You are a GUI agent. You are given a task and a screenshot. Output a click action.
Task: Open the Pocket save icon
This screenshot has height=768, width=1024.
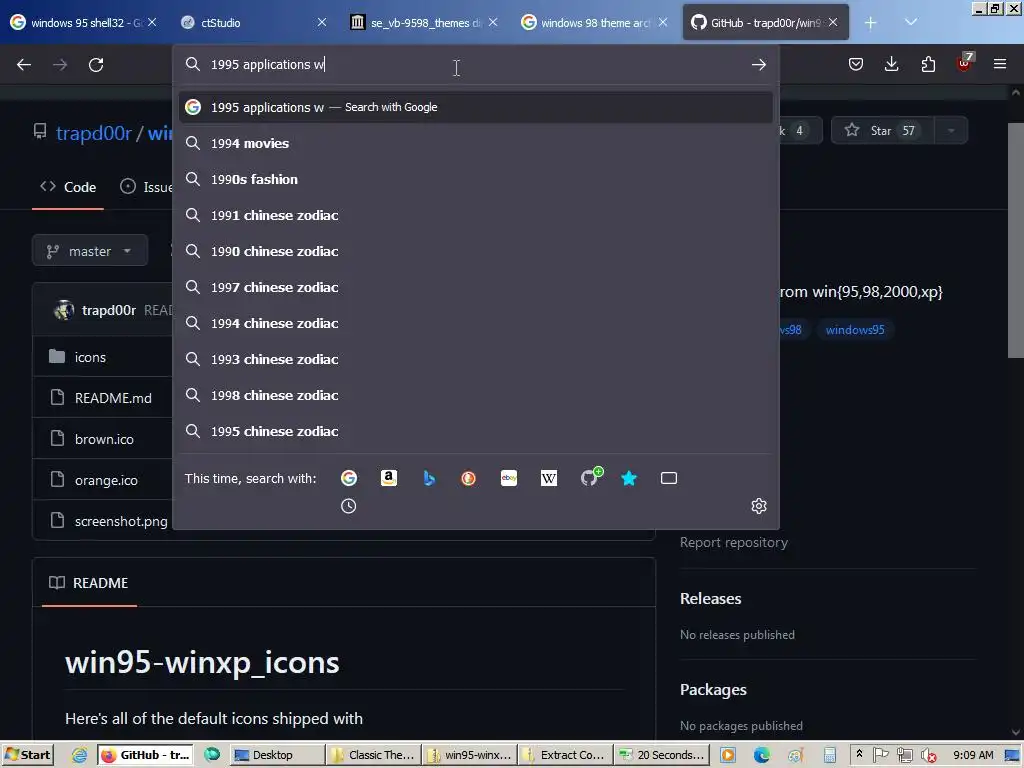[856, 64]
